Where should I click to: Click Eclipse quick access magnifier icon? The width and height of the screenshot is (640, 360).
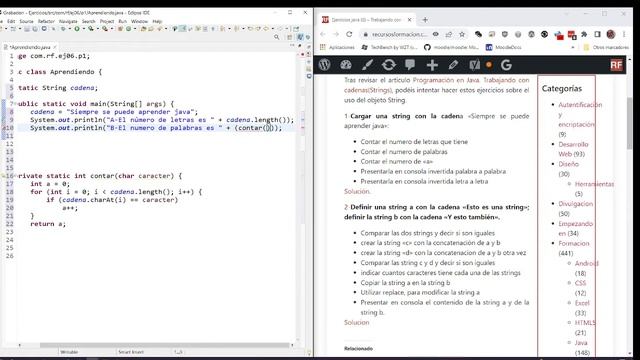click(277, 37)
